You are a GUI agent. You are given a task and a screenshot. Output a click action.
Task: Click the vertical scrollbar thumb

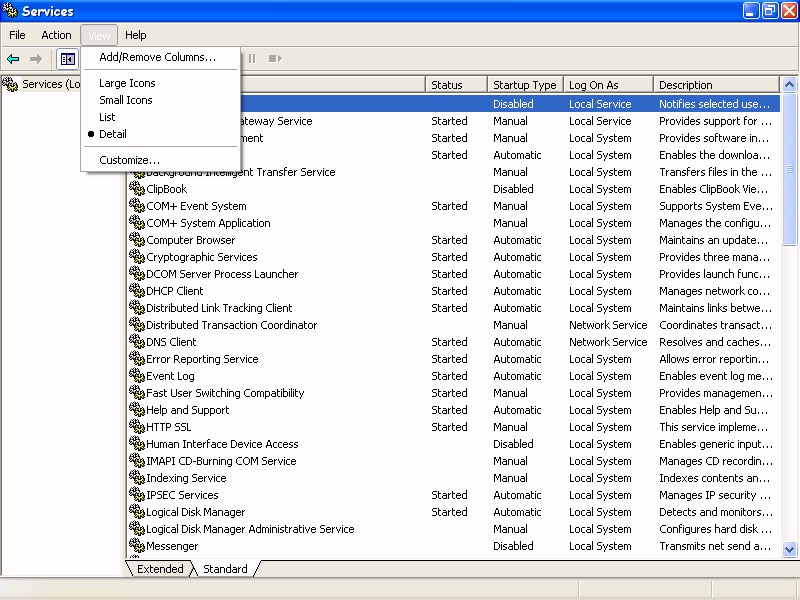point(789,169)
